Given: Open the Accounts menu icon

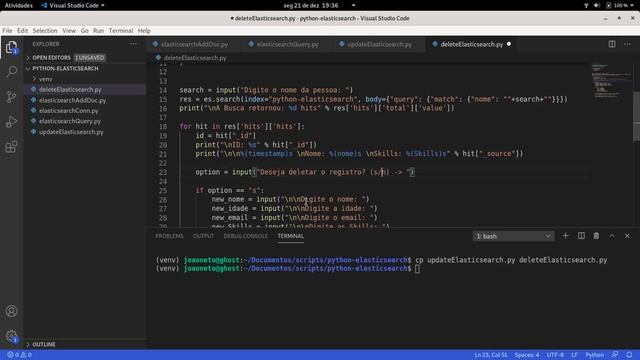Looking at the screenshot, I should pyautogui.click(x=11, y=311).
